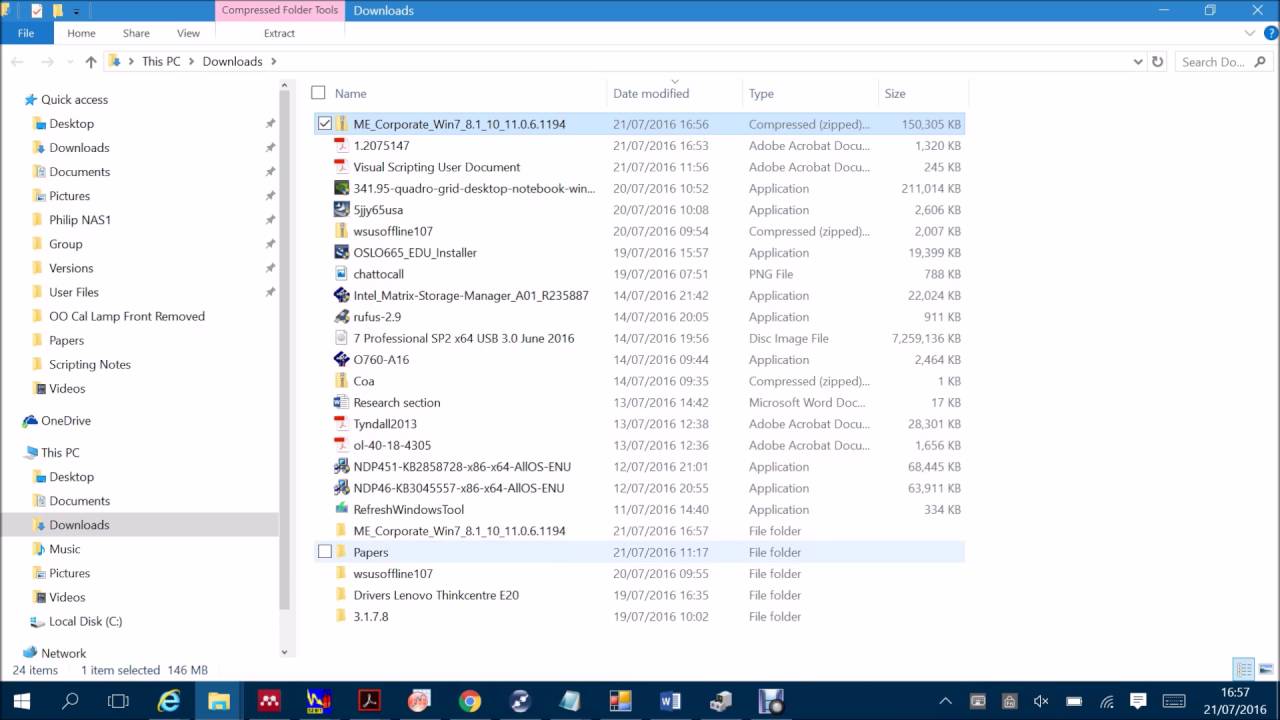Click the Intel_Matrix-Storage-Manager installer icon

coord(340,296)
